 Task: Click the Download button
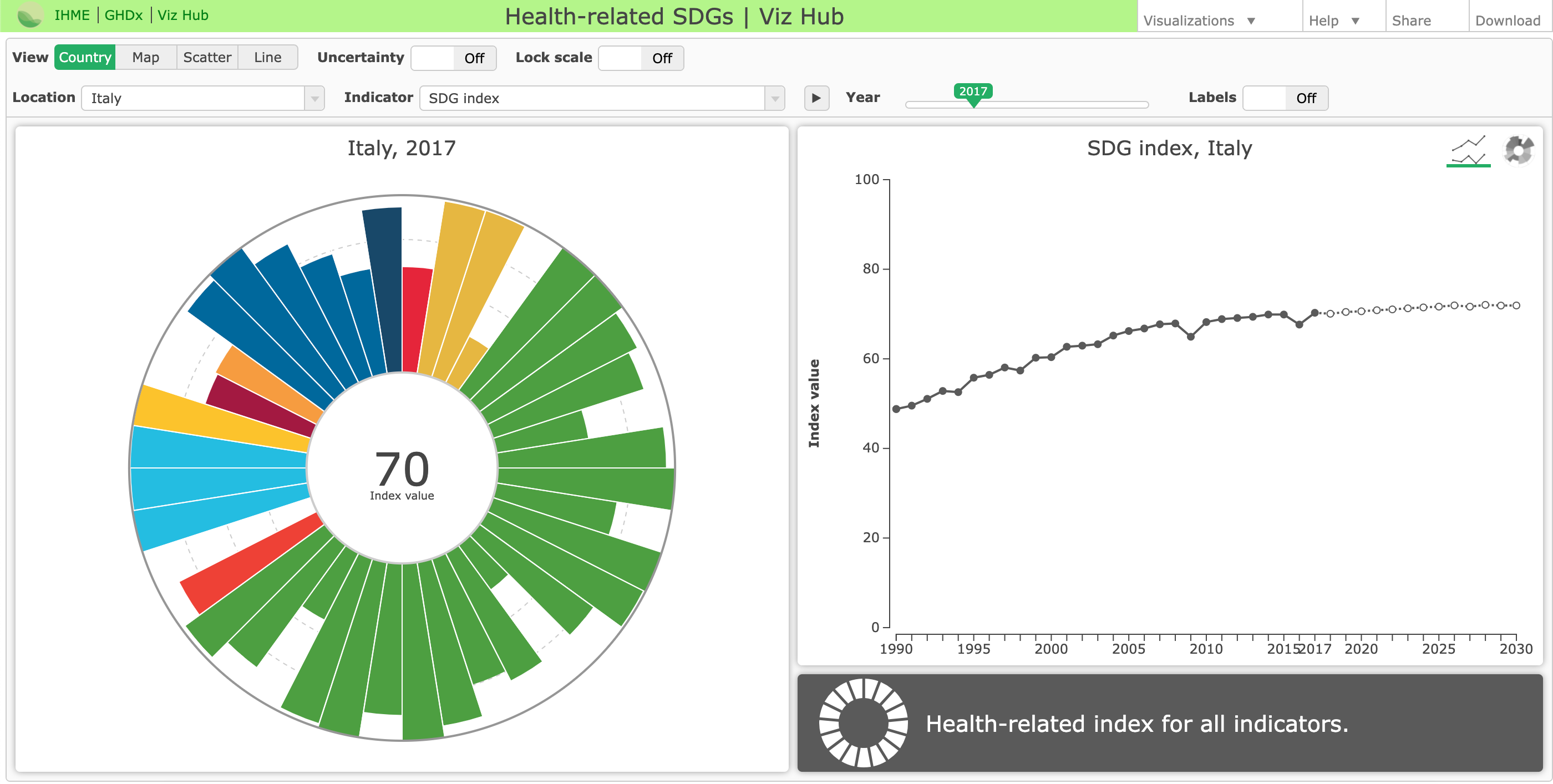coord(1507,21)
